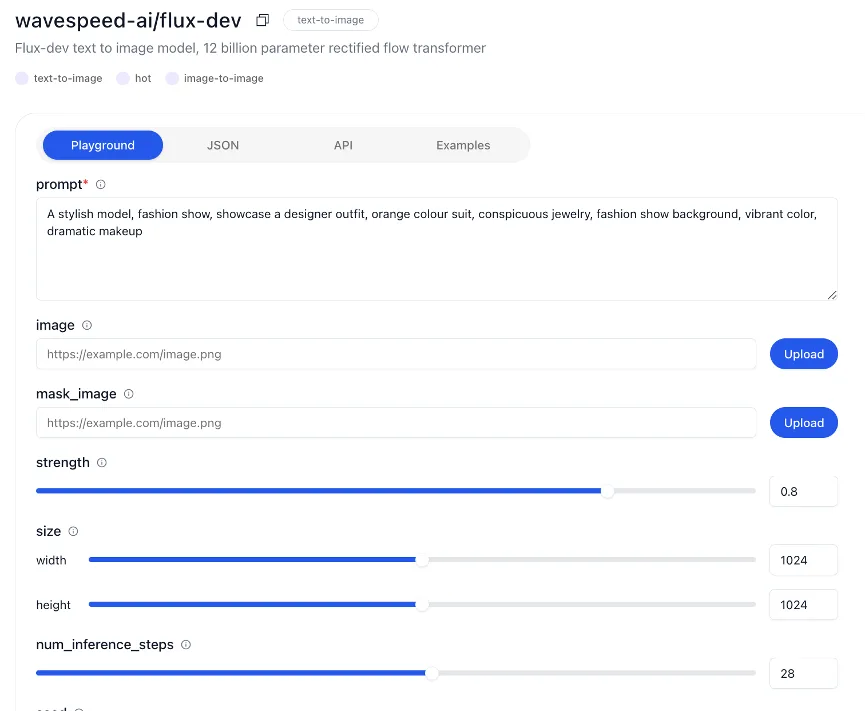
Task: Adjust the strength slider
Action: [608, 491]
